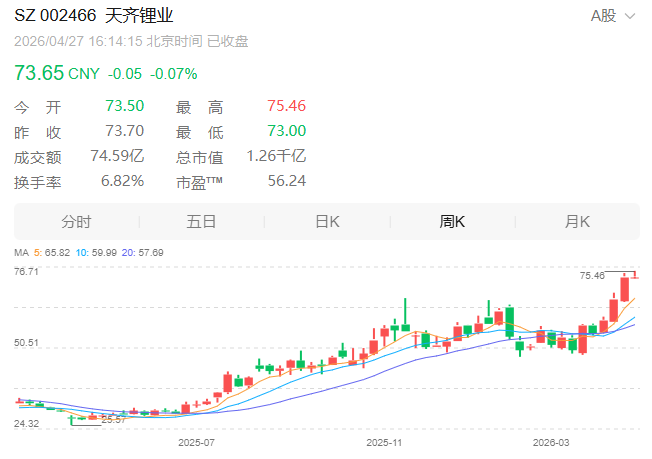This screenshot has width=652, height=459.
Task: Click the 最高 value 75.46 in stats
Action: (x=286, y=106)
